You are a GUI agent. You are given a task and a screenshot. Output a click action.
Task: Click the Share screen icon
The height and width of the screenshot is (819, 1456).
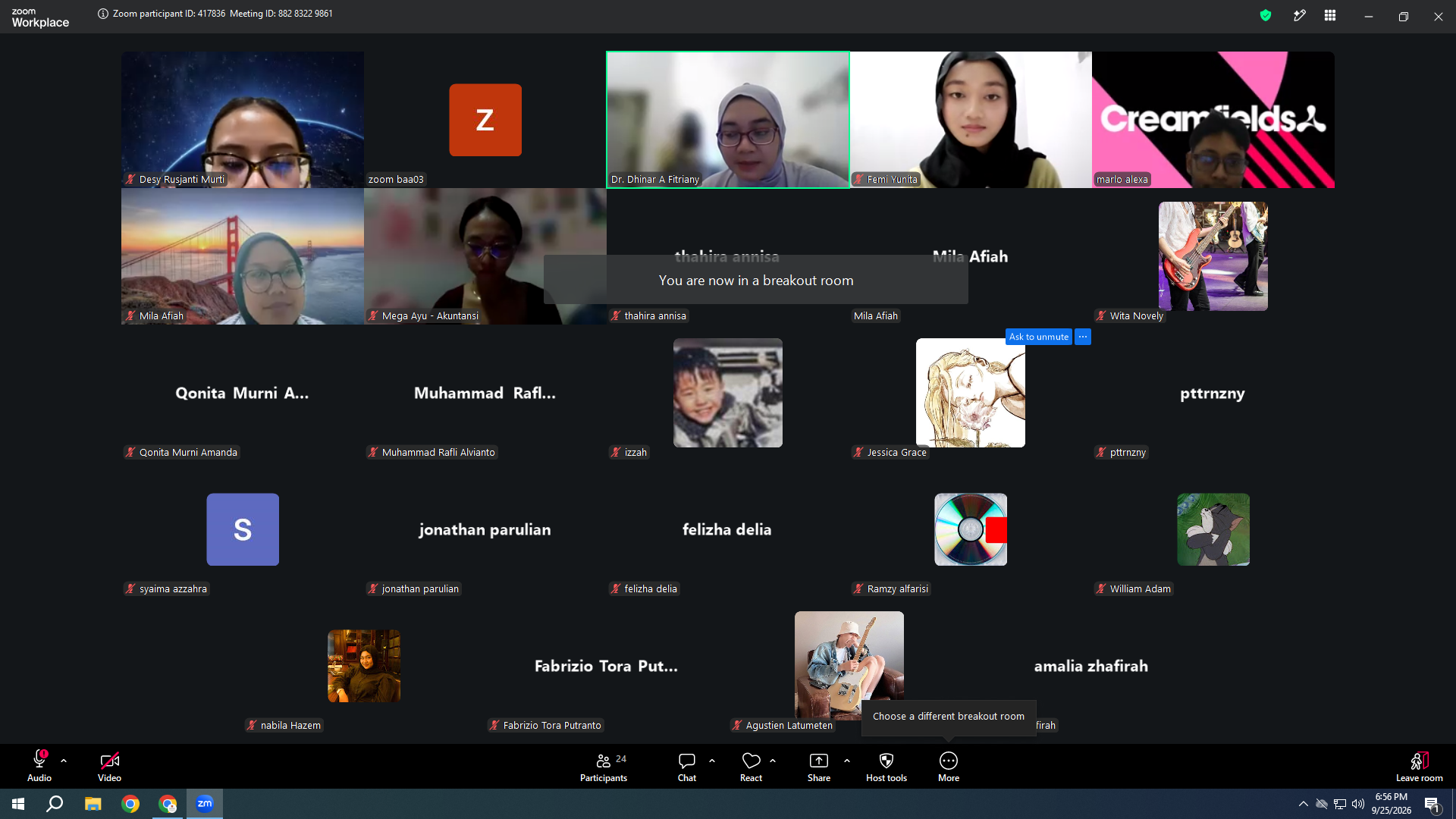point(819,767)
